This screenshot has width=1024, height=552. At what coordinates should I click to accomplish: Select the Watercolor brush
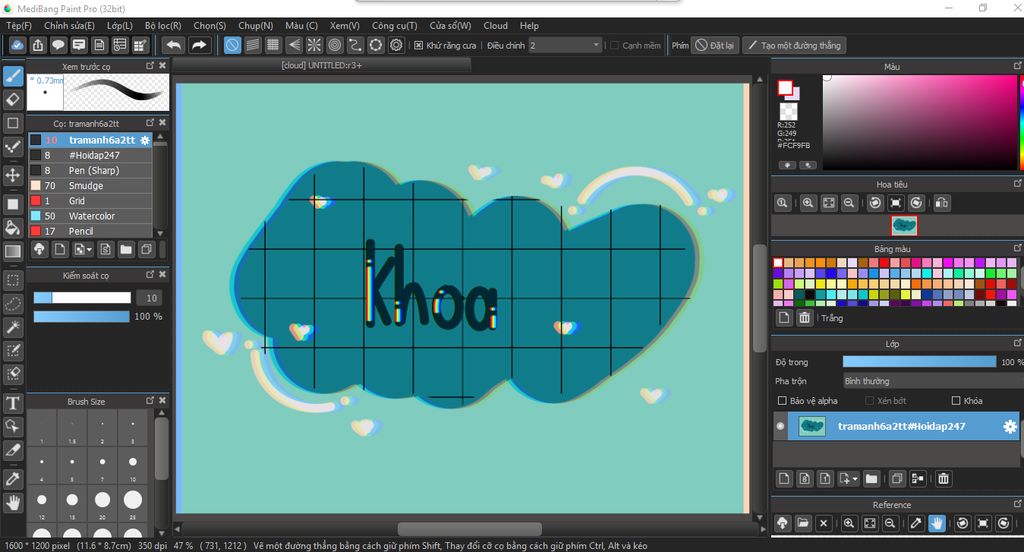click(x=90, y=216)
